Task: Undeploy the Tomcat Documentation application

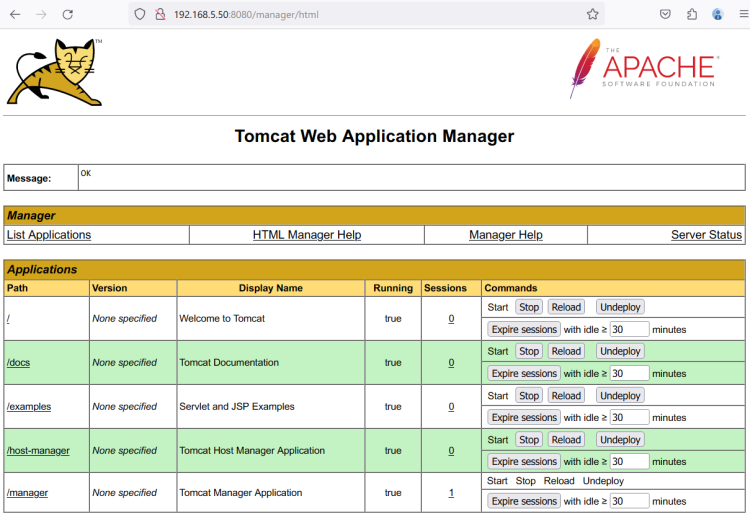Action: tap(620, 351)
